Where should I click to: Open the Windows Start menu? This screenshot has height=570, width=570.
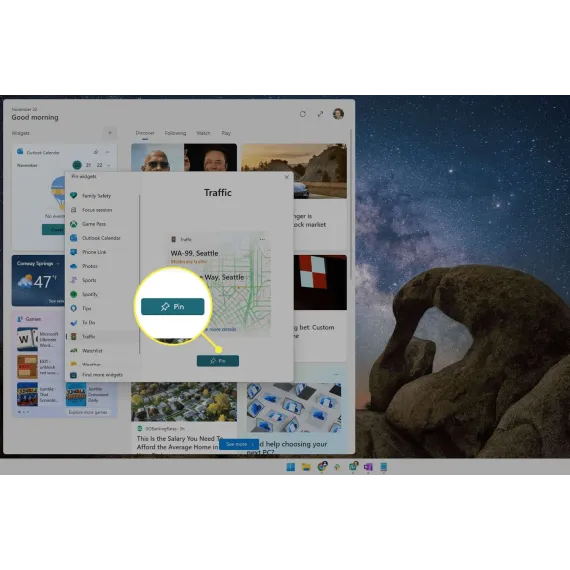click(x=290, y=467)
